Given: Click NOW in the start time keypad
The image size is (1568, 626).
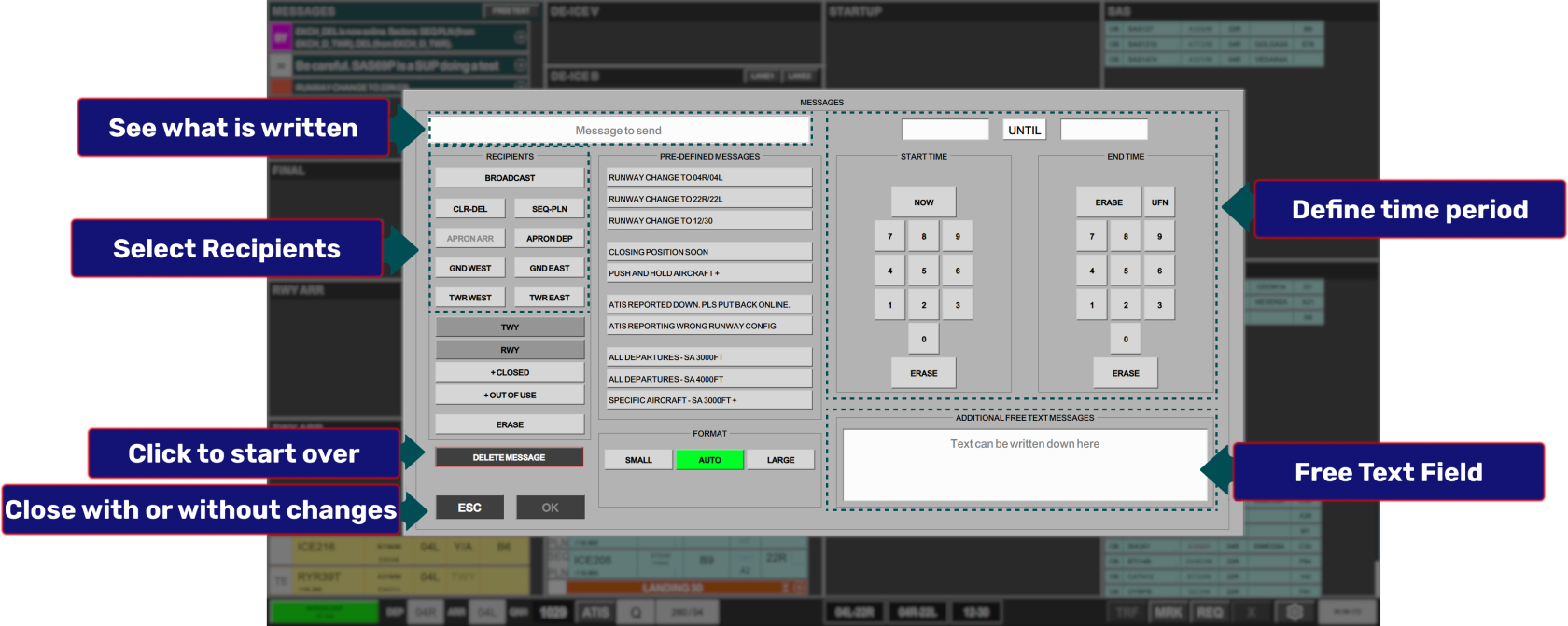Looking at the screenshot, I should [x=924, y=202].
